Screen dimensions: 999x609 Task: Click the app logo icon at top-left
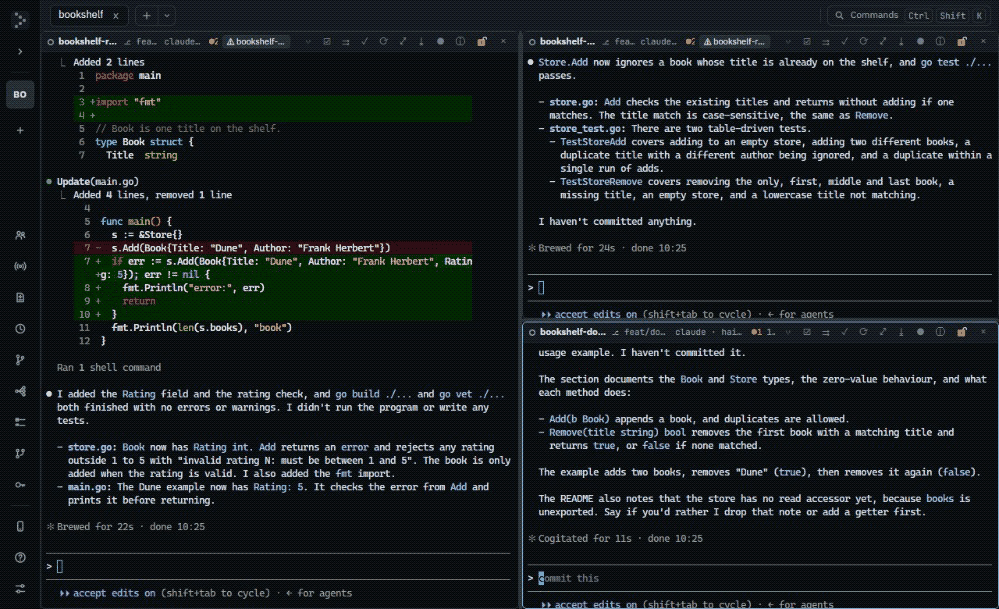20,20
